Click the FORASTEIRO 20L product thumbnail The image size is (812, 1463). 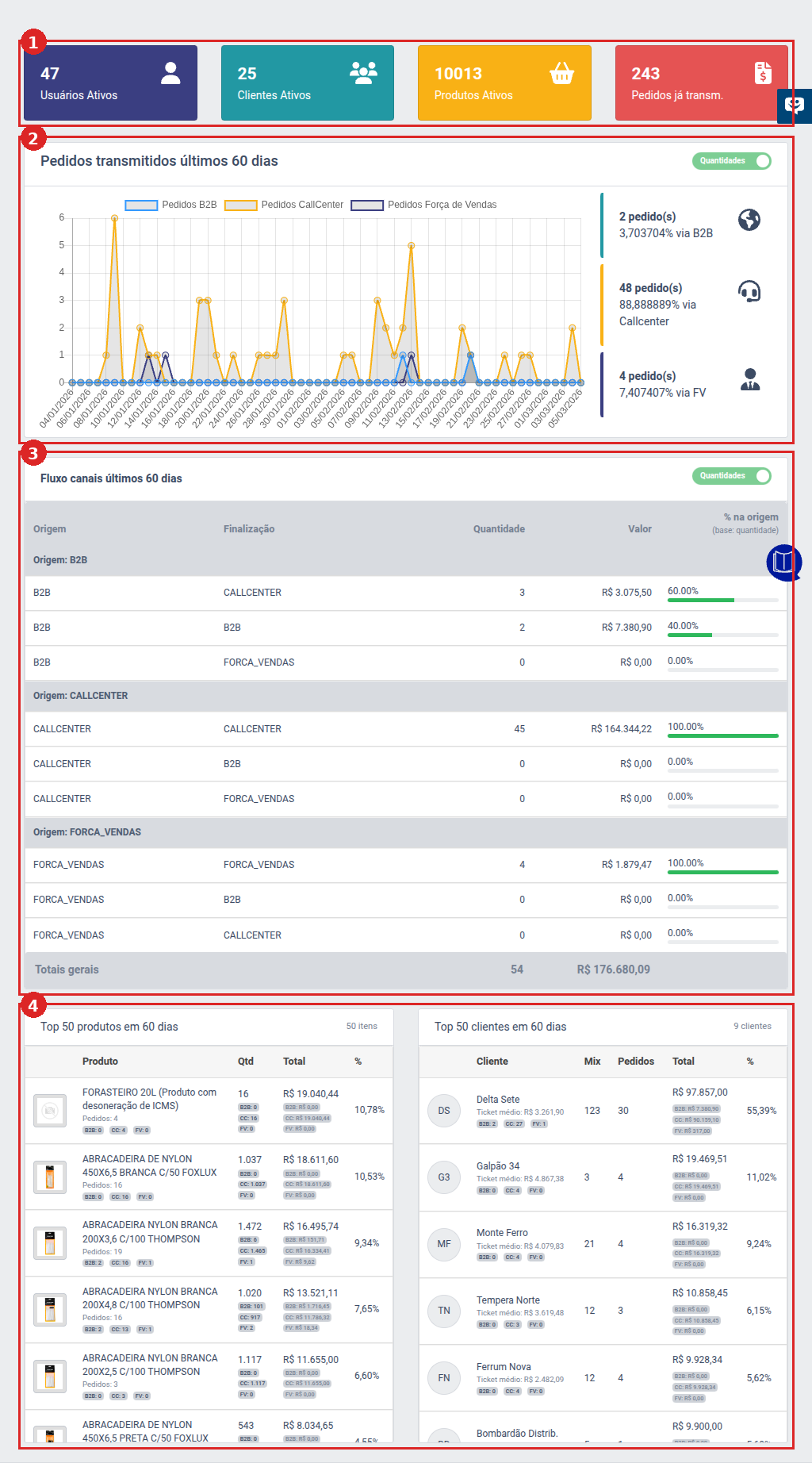tap(50, 1111)
